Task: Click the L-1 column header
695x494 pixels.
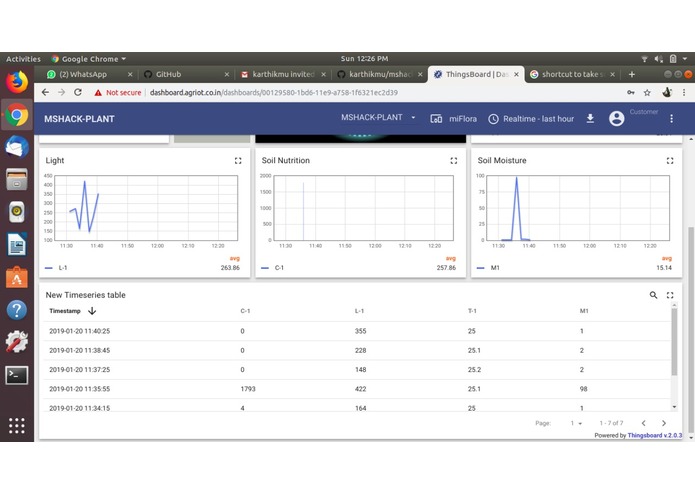Action: click(x=359, y=311)
